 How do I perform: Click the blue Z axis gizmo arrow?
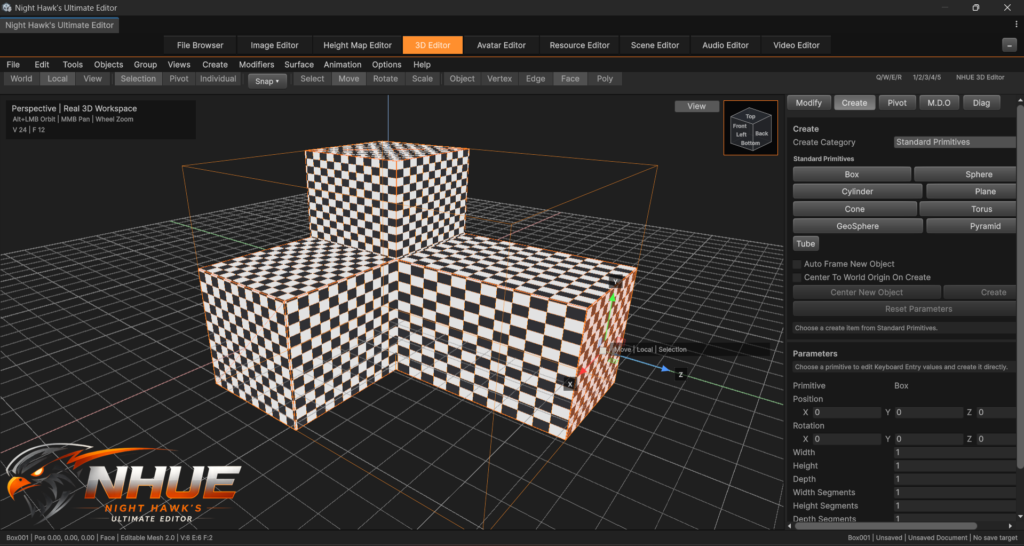pyautogui.click(x=664, y=370)
